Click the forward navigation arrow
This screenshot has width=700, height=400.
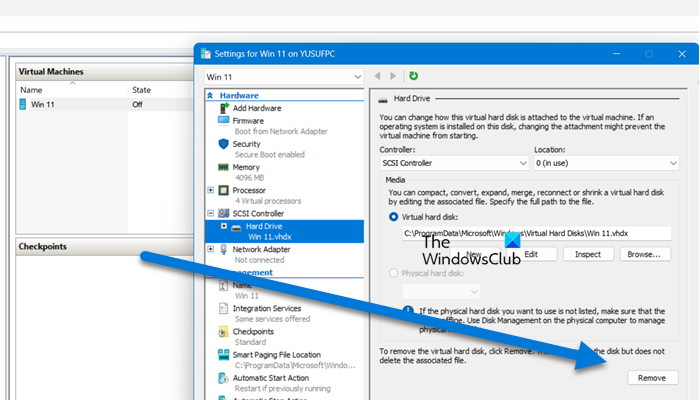click(x=393, y=76)
